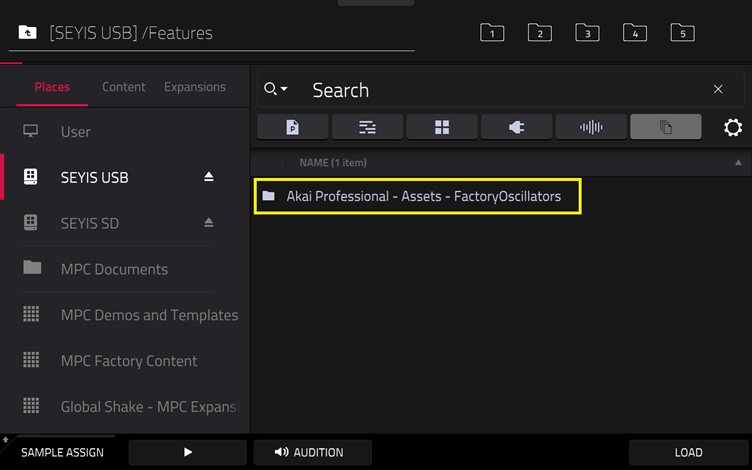Click the path text [SEYIS USB] /Features
This screenshot has width=752, height=470.
(131, 33)
